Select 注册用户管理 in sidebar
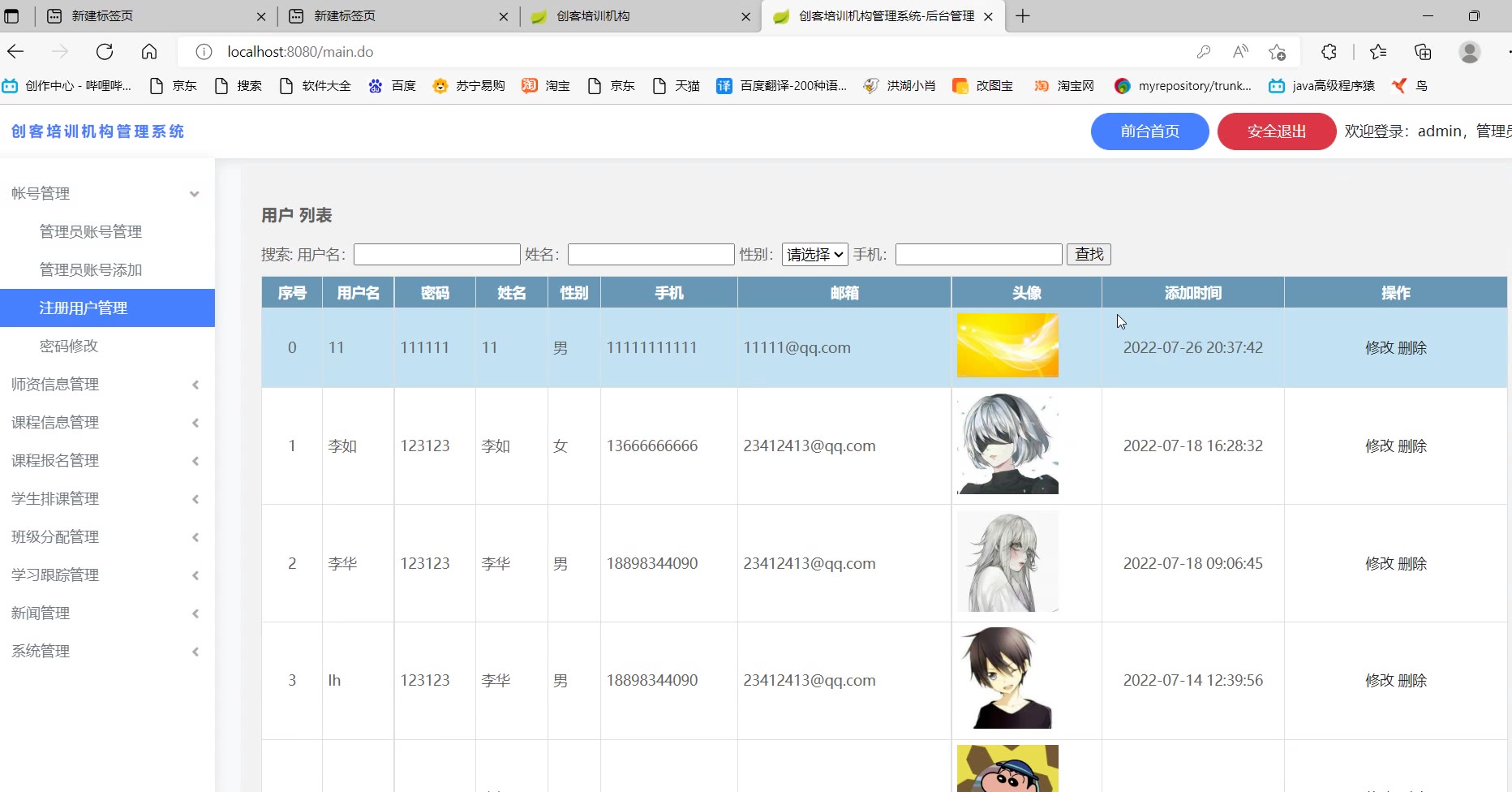This screenshot has height=792, width=1512. click(107, 308)
